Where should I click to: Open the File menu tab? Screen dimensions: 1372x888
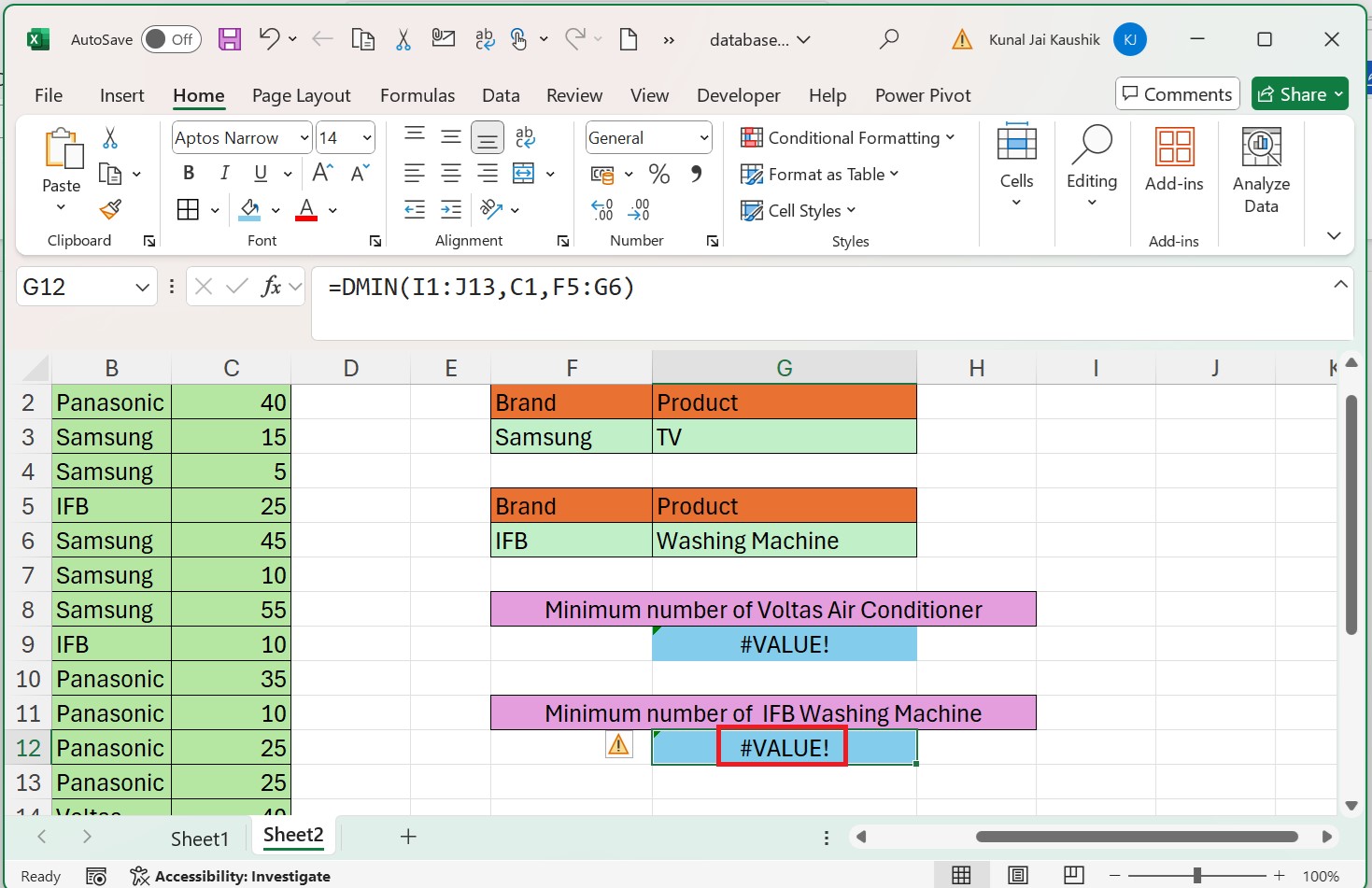coord(49,95)
